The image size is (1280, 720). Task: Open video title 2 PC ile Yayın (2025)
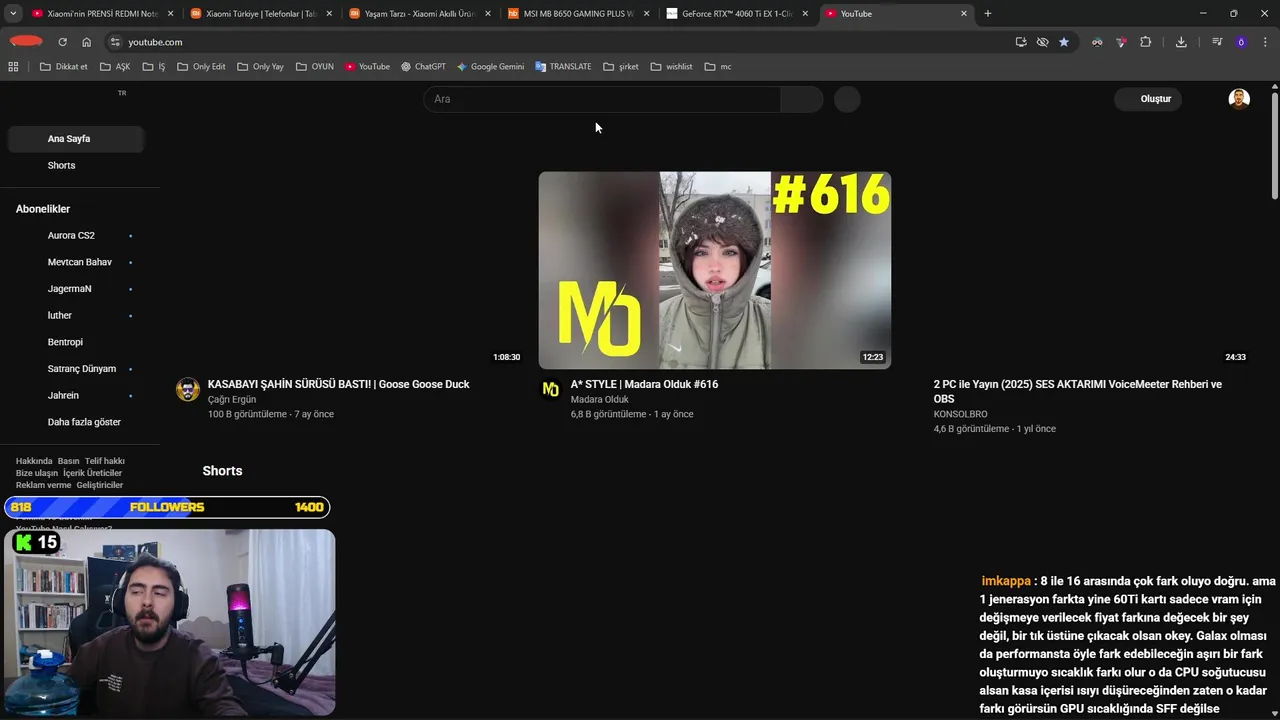(x=1078, y=391)
